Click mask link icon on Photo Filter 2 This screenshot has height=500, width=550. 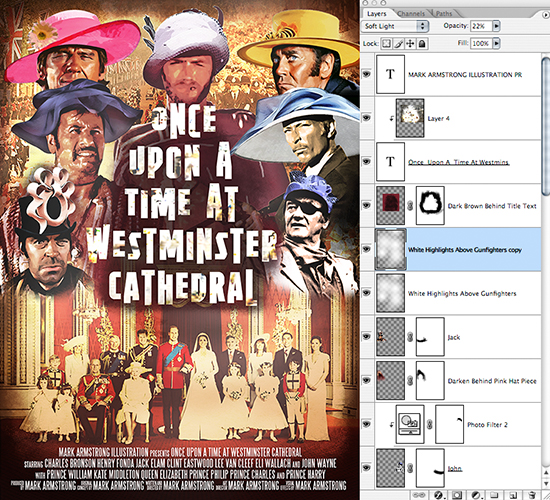430,425
